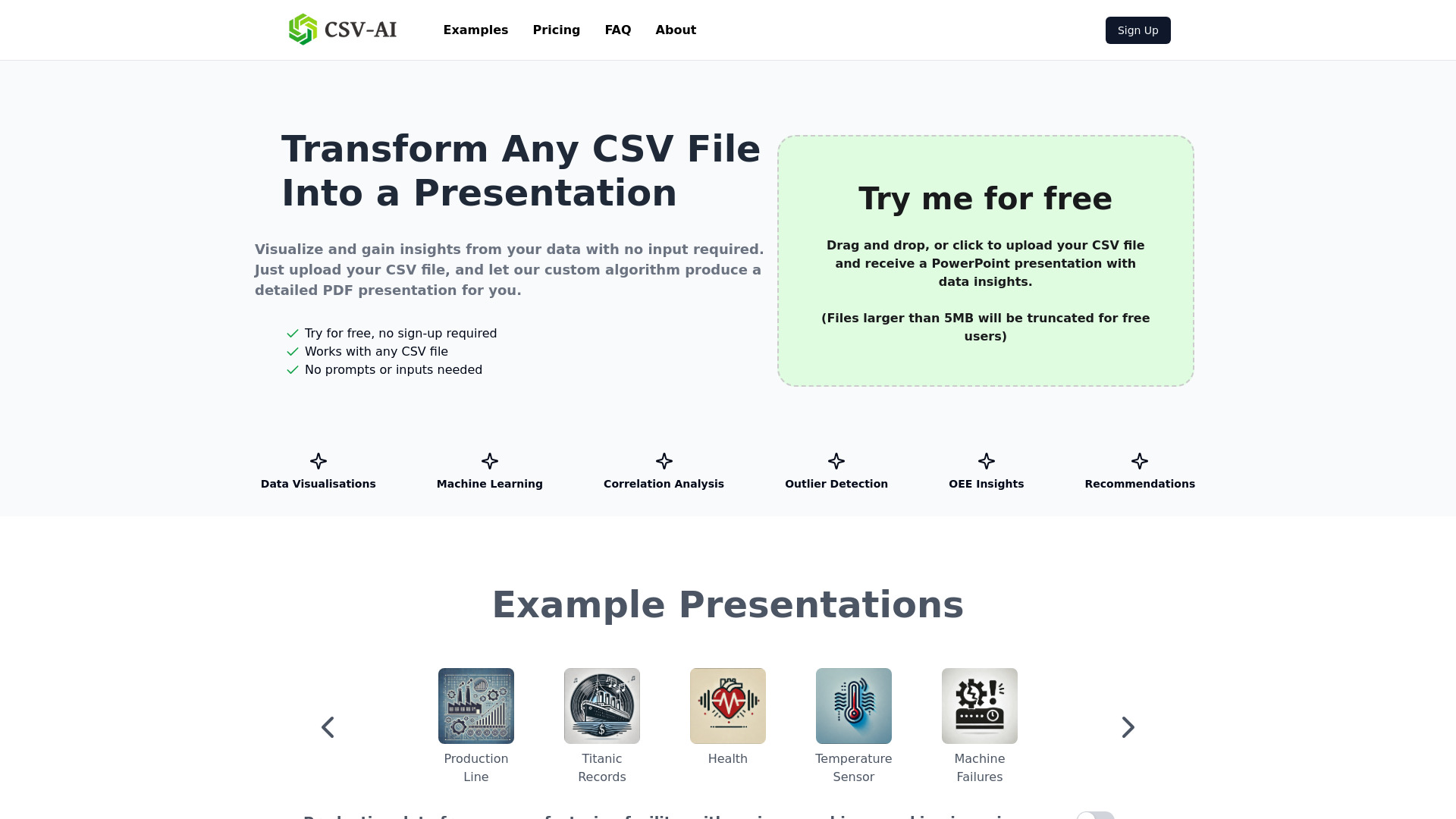Click the Correlation Analysis icon
1456x819 pixels.
[x=663, y=461]
